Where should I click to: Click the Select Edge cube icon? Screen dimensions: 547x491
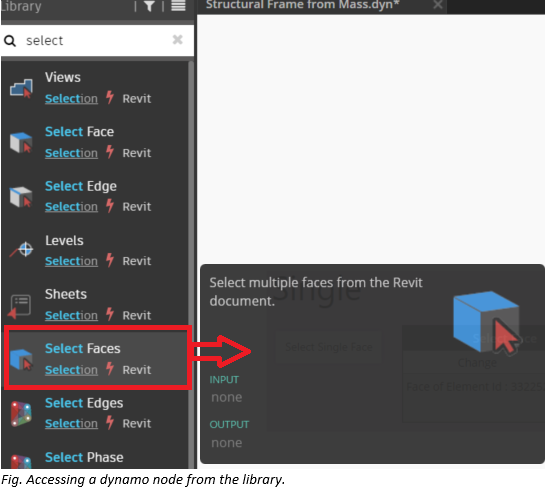pos(21,196)
